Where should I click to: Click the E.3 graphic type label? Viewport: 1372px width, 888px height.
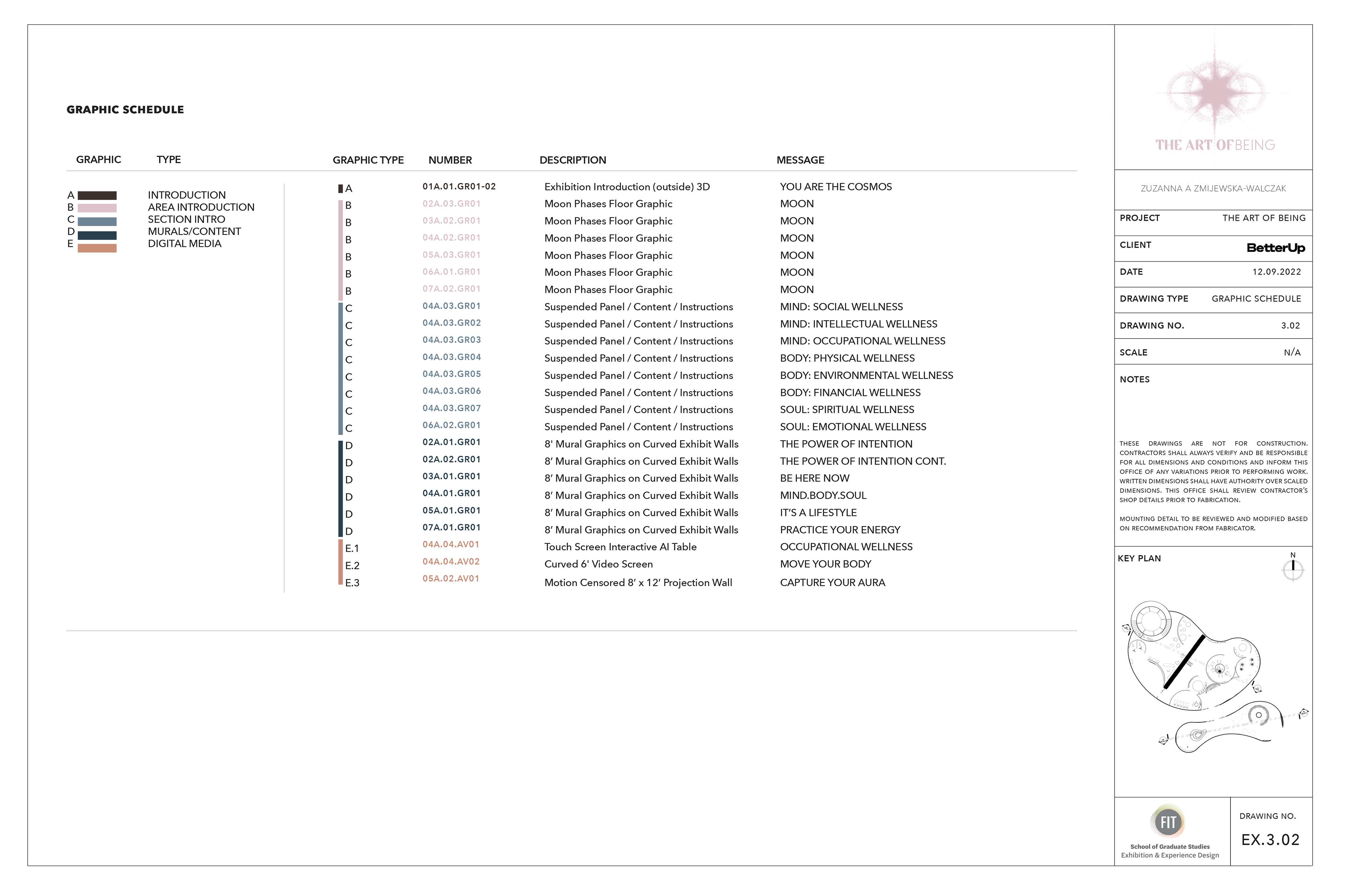click(x=352, y=583)
